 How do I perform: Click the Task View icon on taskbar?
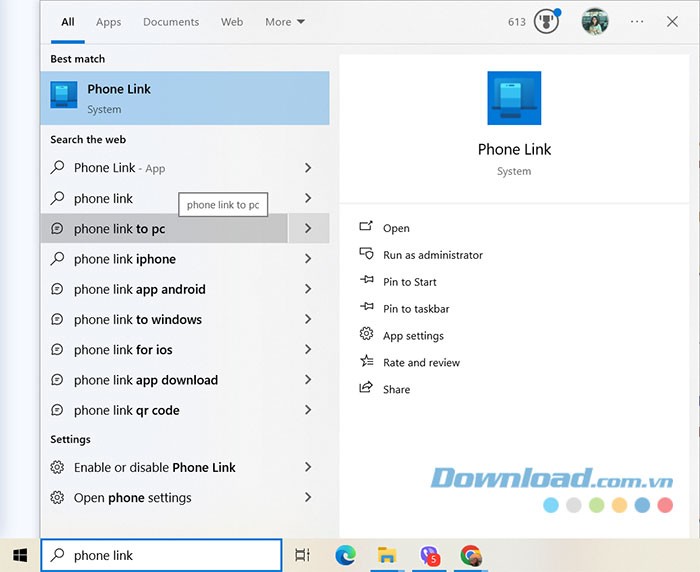pyautogui.click(x=302, y=555)
